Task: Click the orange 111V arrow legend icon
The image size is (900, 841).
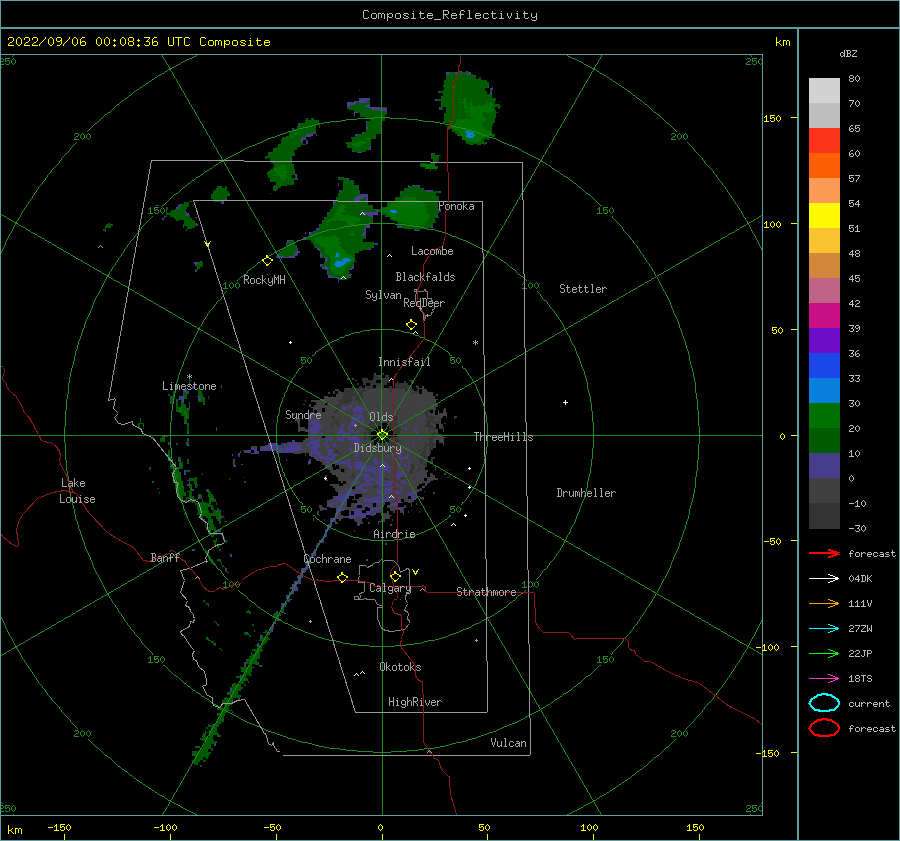Action: coord(824,603)
